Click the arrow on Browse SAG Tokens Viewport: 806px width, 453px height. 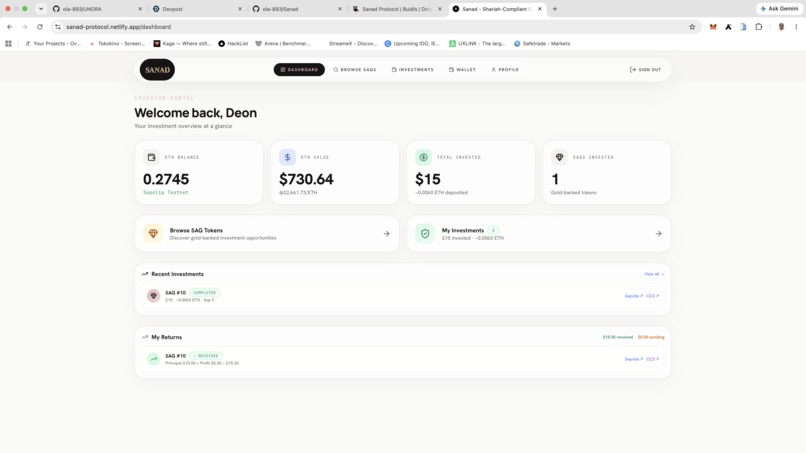(x=387, y=233)
